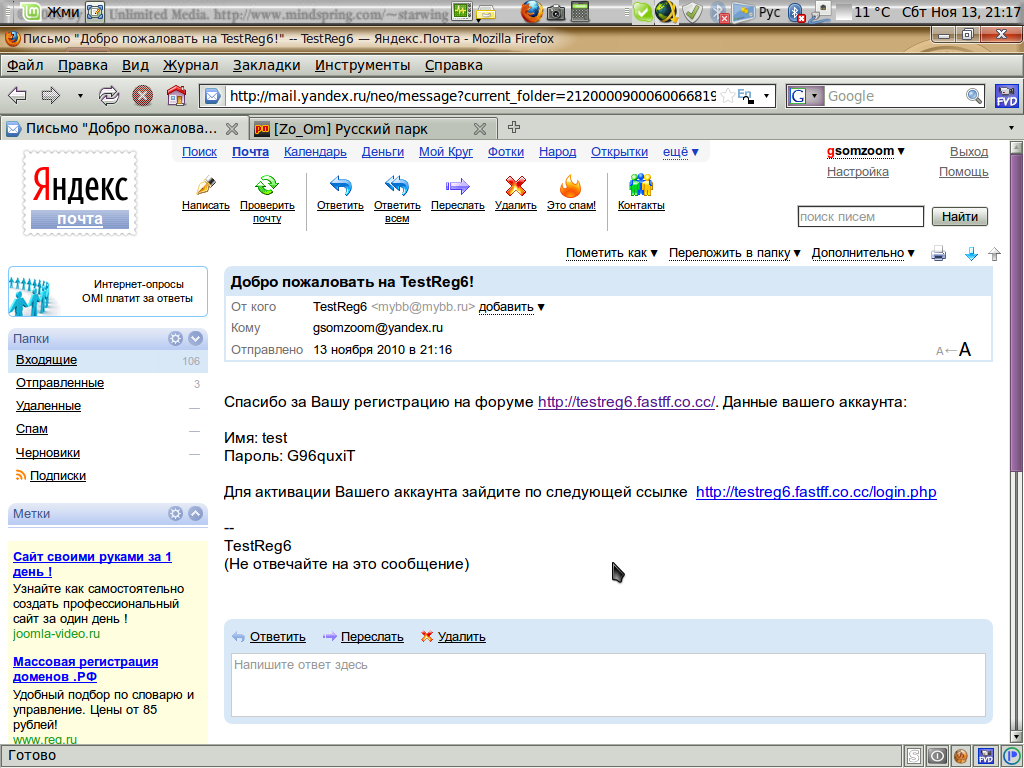Open the Инструменты menu

coord(362,65)
